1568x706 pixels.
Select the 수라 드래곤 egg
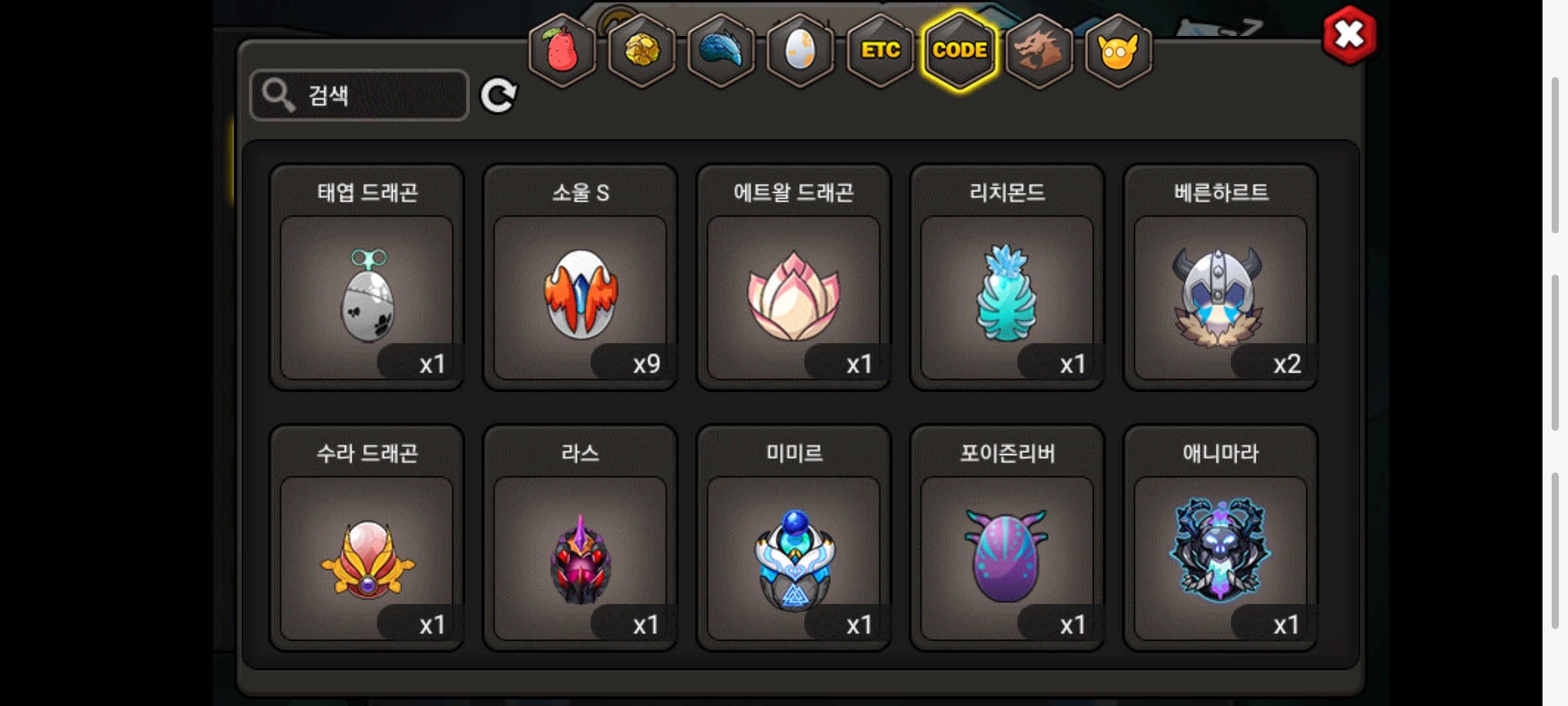click(367, 538)
